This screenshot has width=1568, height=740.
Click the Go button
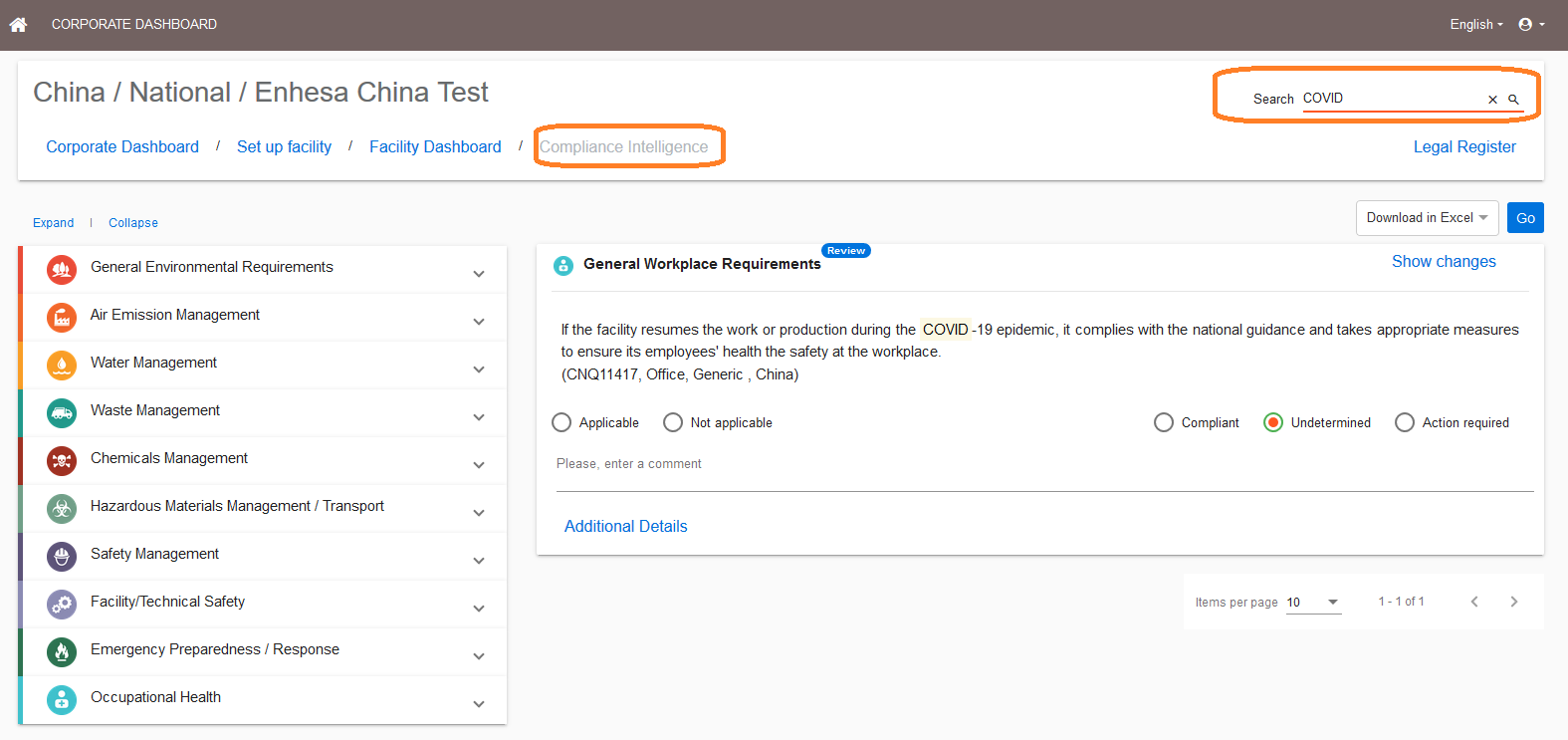coord(1525,218)
